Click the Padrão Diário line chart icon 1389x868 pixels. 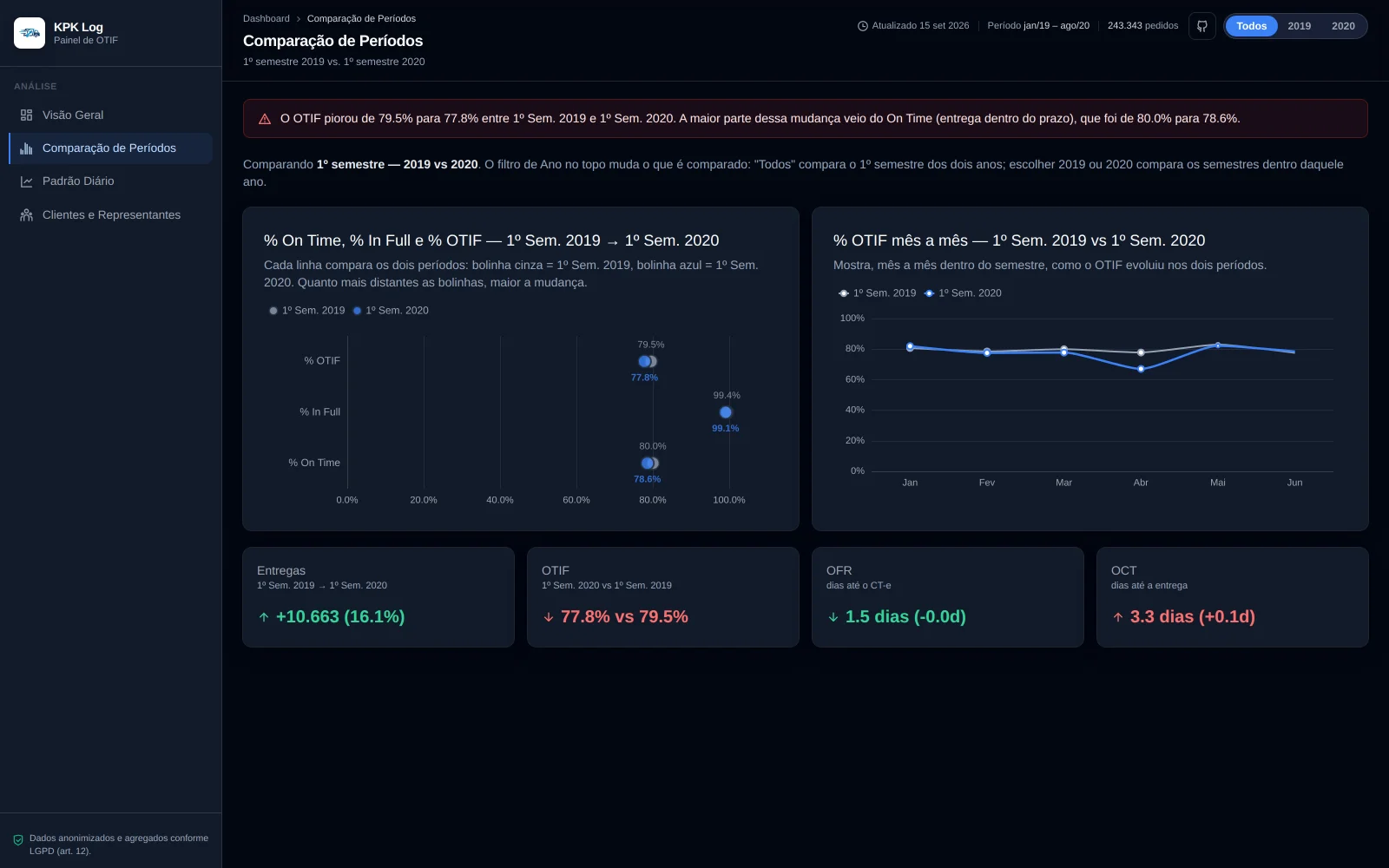pos(26,181)
